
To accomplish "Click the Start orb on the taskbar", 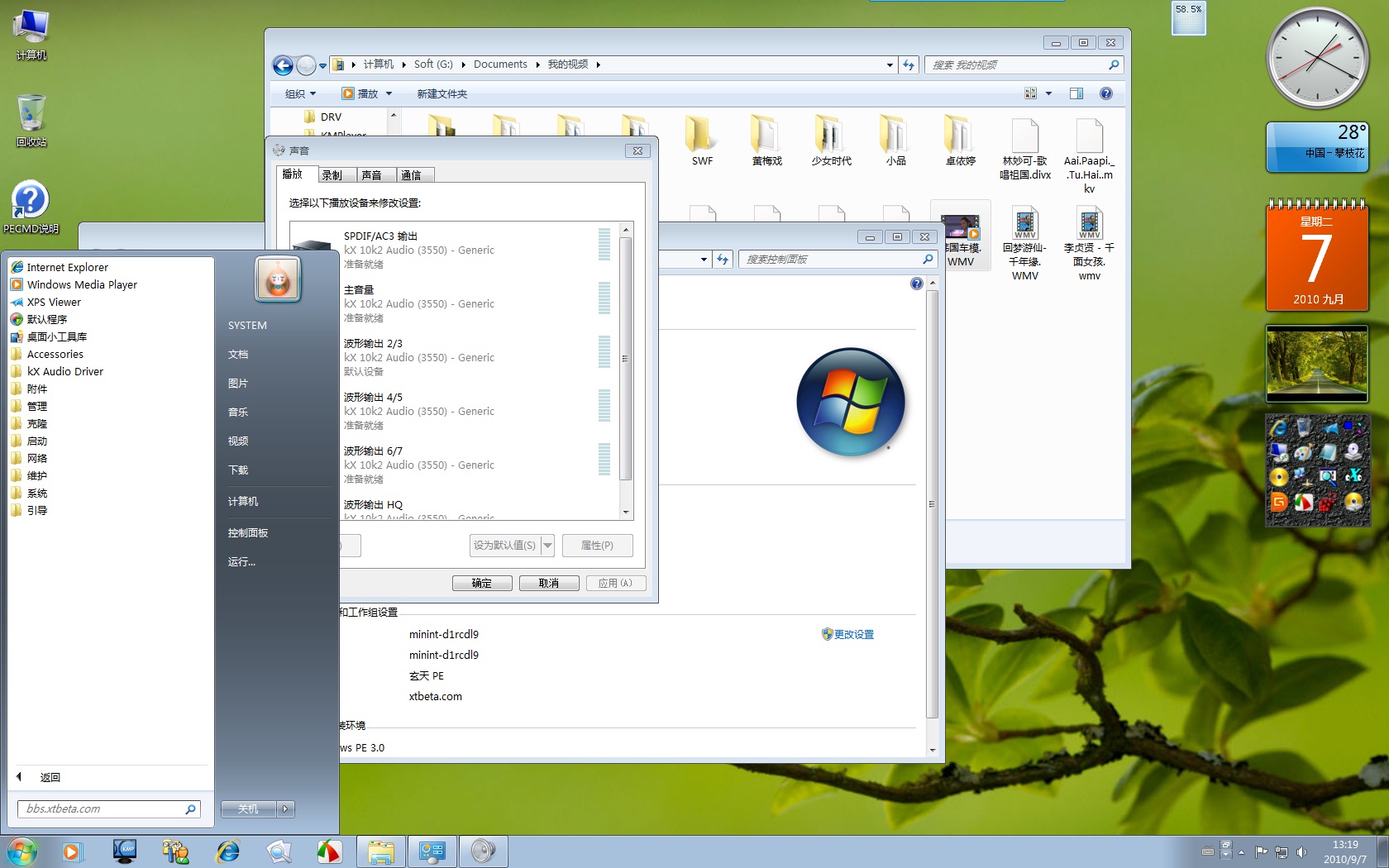I will pos(22,851).
